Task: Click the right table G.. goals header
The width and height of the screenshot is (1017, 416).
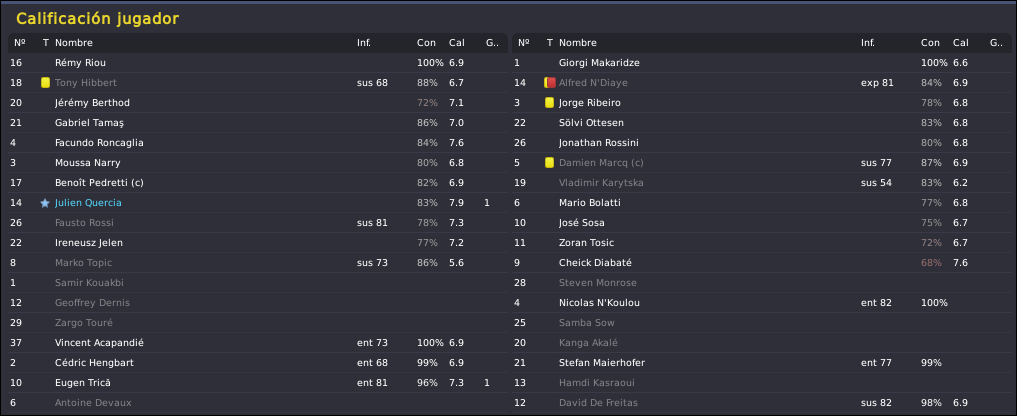Action: tap(996, 43)
